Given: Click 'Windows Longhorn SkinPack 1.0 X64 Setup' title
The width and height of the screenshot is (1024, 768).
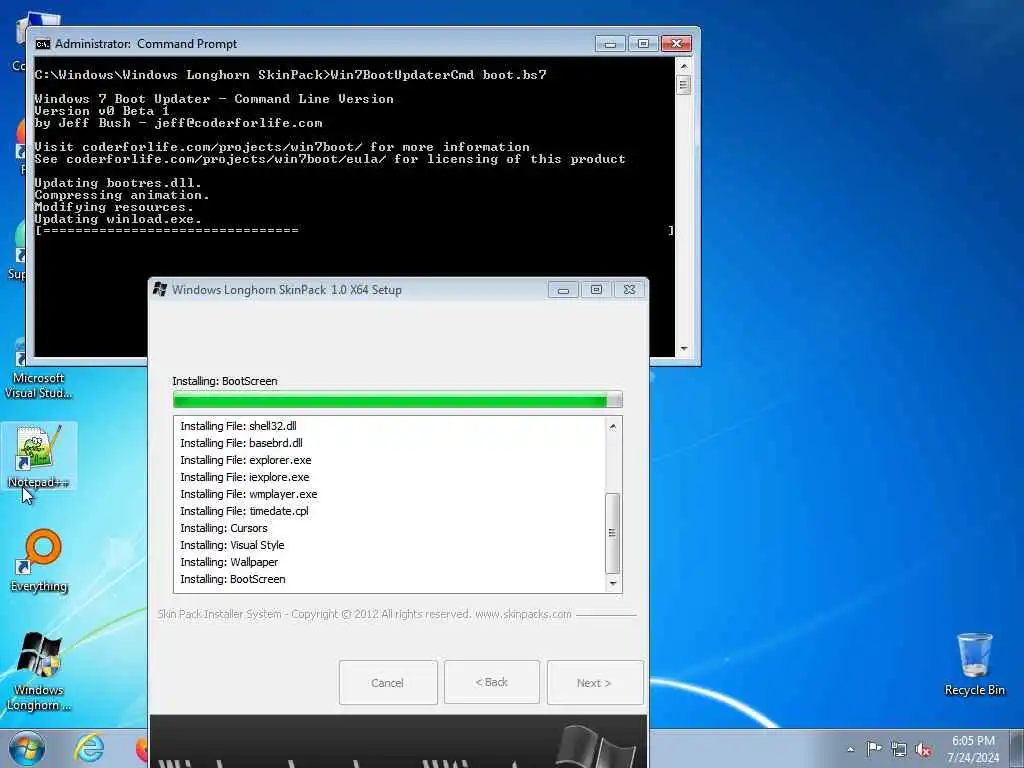Looking at the screenshot, I should (287, 289).
